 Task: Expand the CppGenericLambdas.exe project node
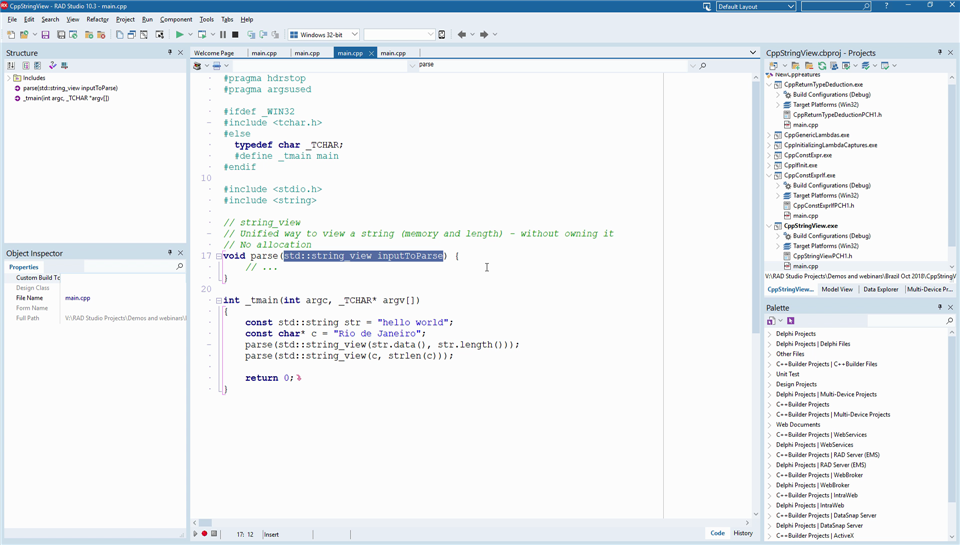(770, 135)
